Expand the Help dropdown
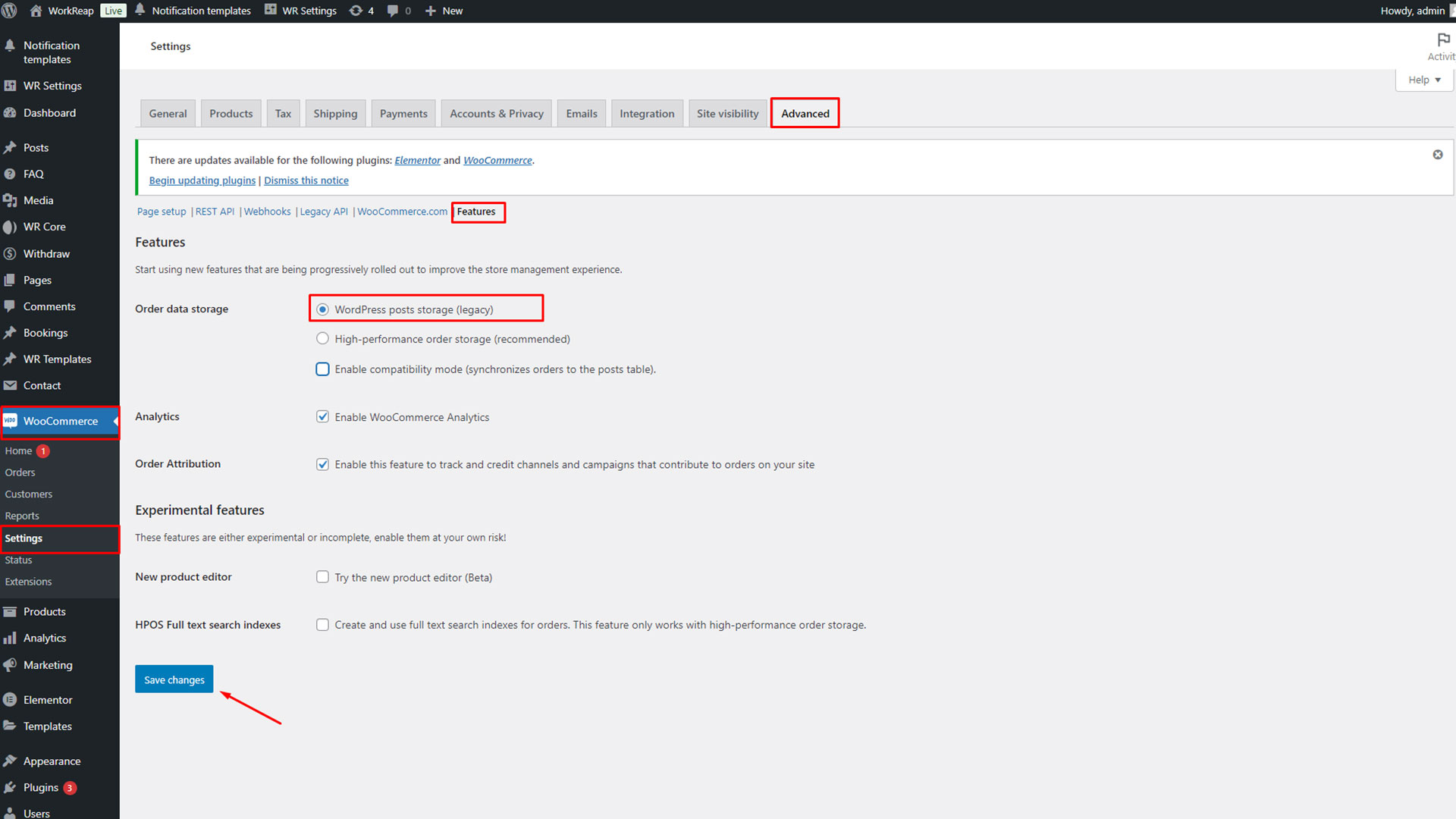 click(x=1424, y=80)
